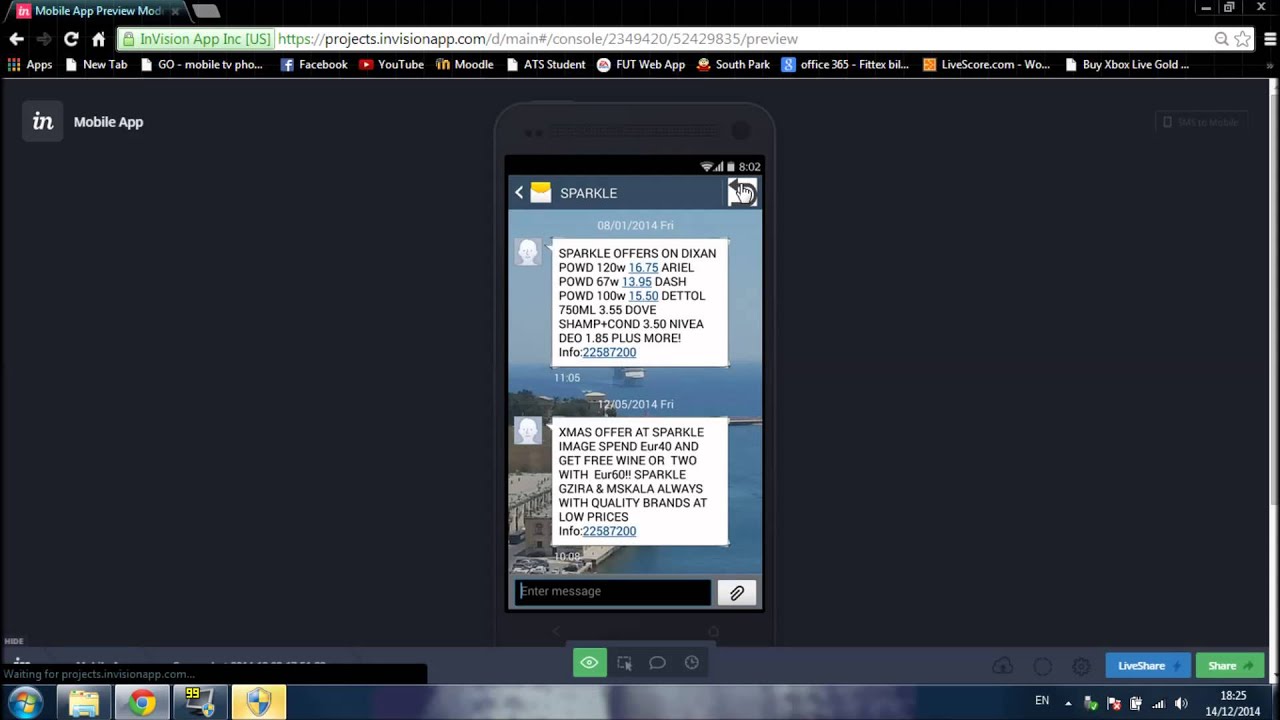Click Fraps 99 icon in taskbar

pyautogui.click(x=200, y=703)
